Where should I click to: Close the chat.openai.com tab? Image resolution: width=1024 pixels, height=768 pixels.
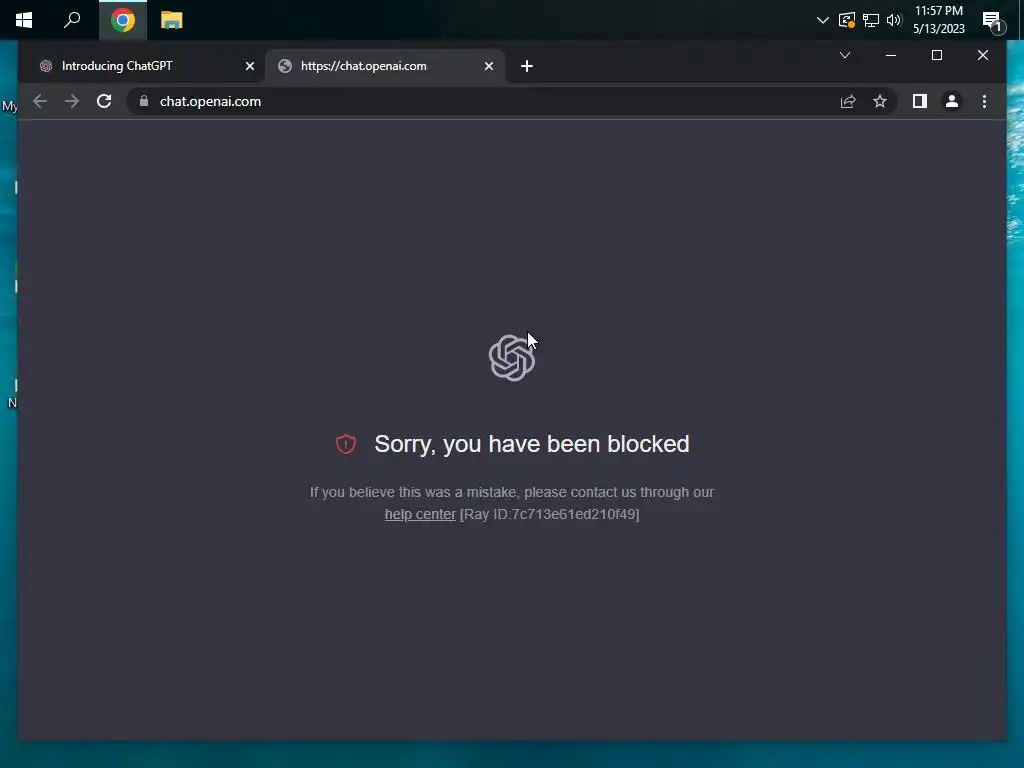pyautogui.click(x=488, y=66)
